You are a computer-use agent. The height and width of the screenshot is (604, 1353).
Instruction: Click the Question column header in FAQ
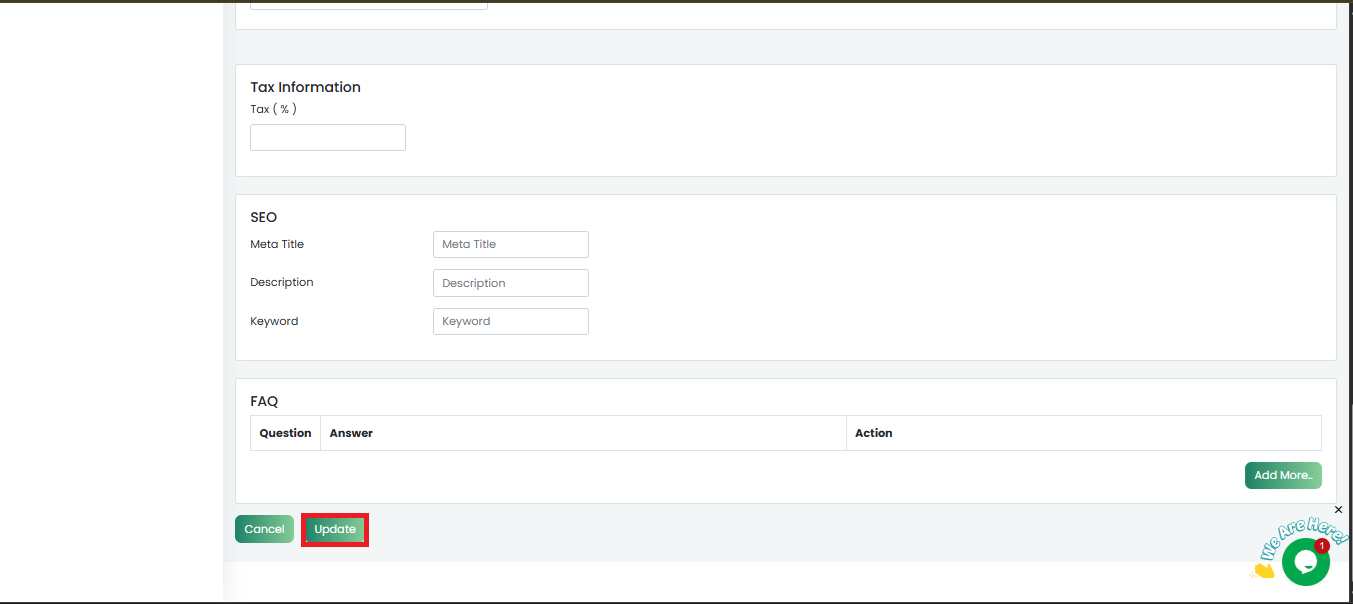pyautogui.click(x=285, y=433)
